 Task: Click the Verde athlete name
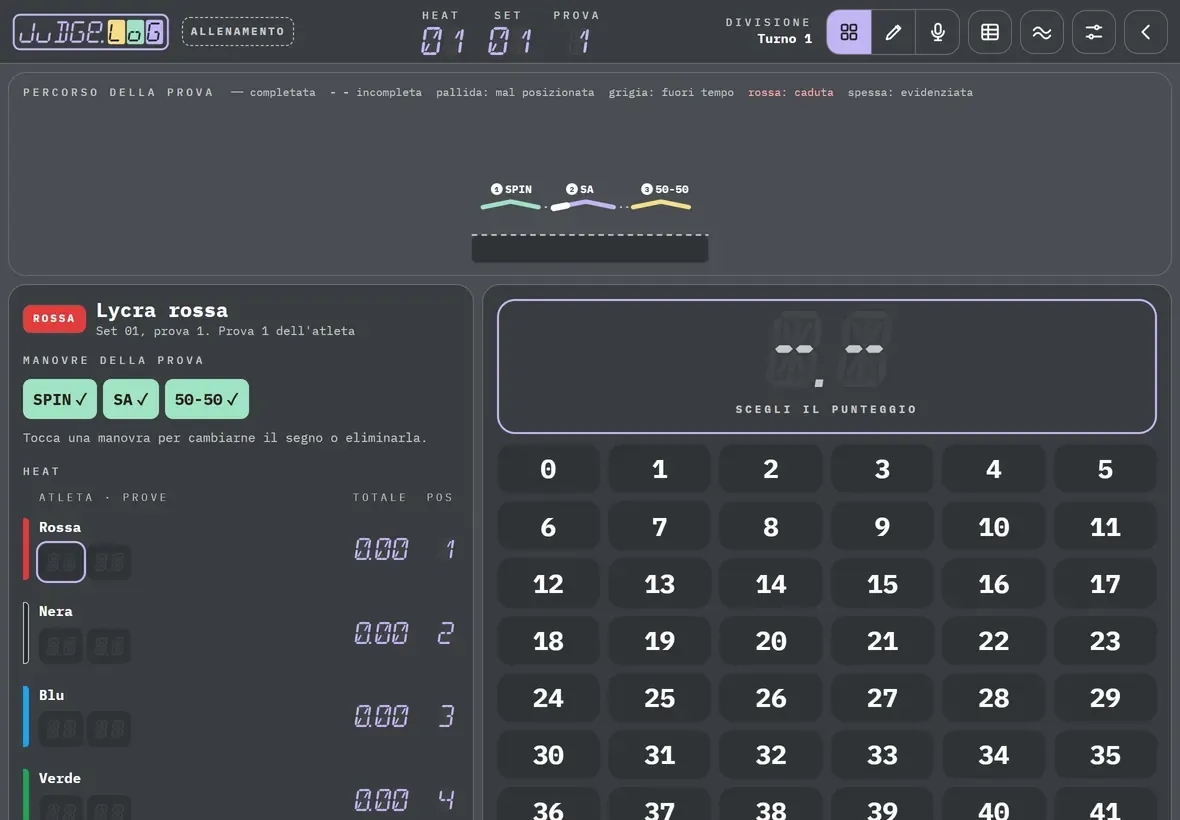(59, 778)
